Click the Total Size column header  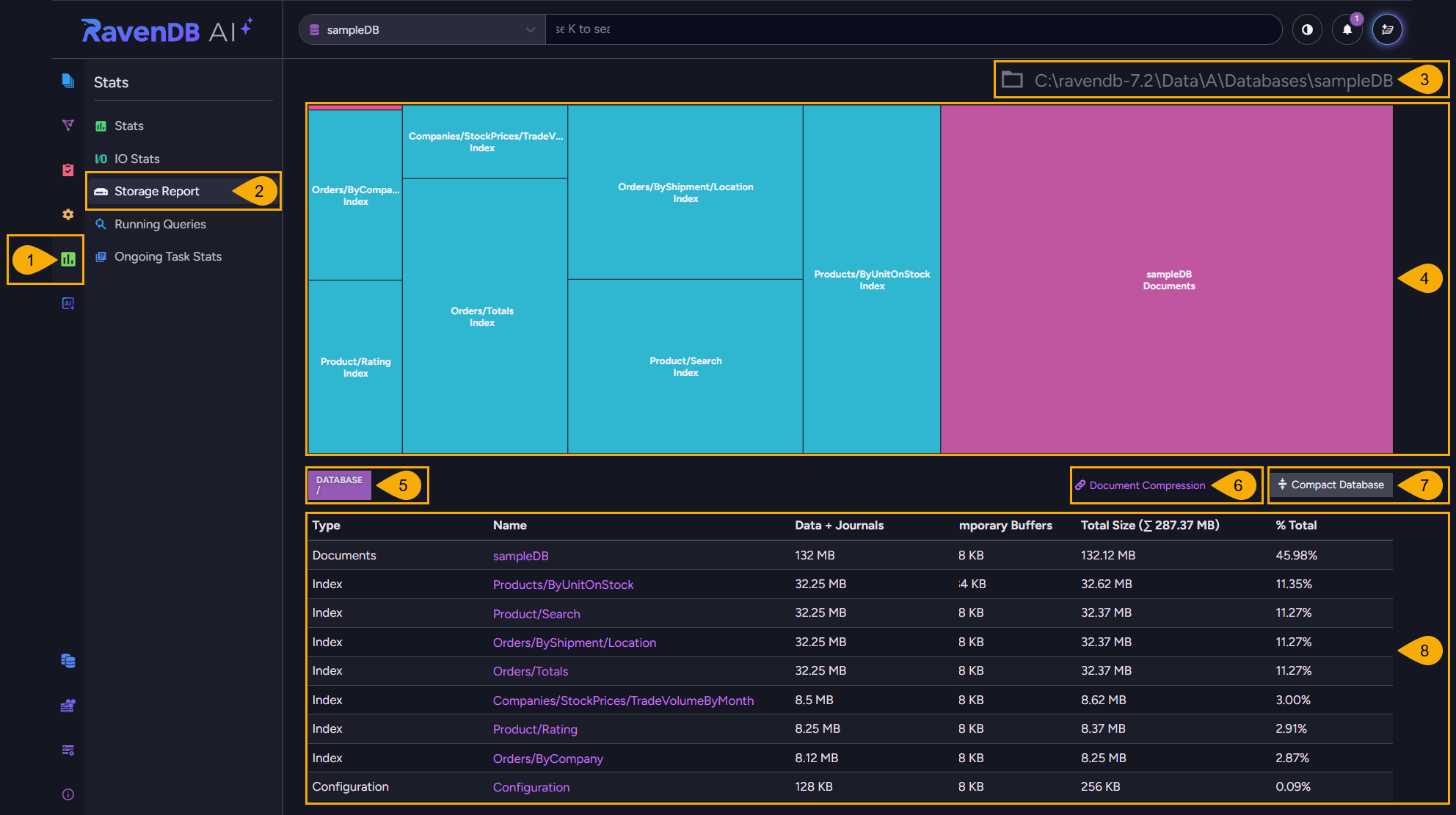[1150, 525]
